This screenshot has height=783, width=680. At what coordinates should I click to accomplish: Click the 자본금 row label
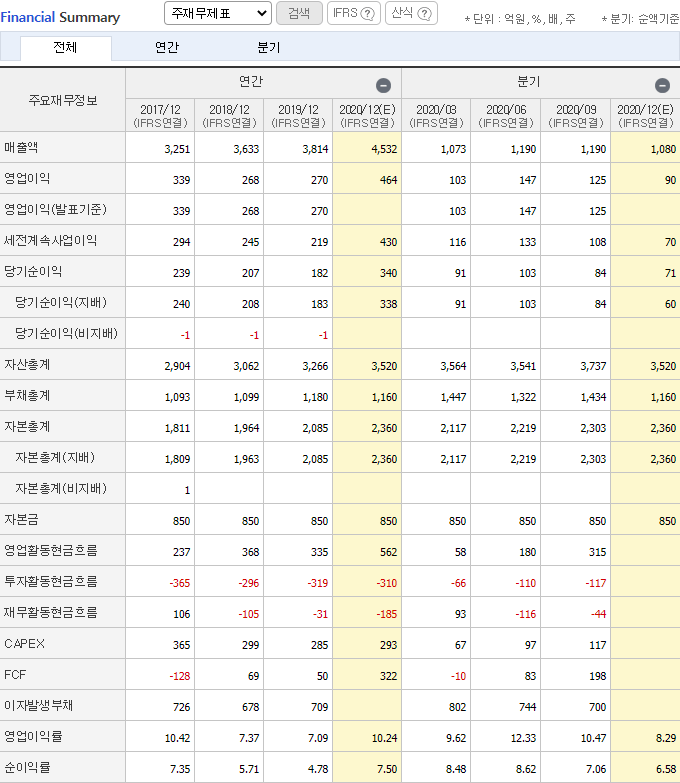(21, 520)
